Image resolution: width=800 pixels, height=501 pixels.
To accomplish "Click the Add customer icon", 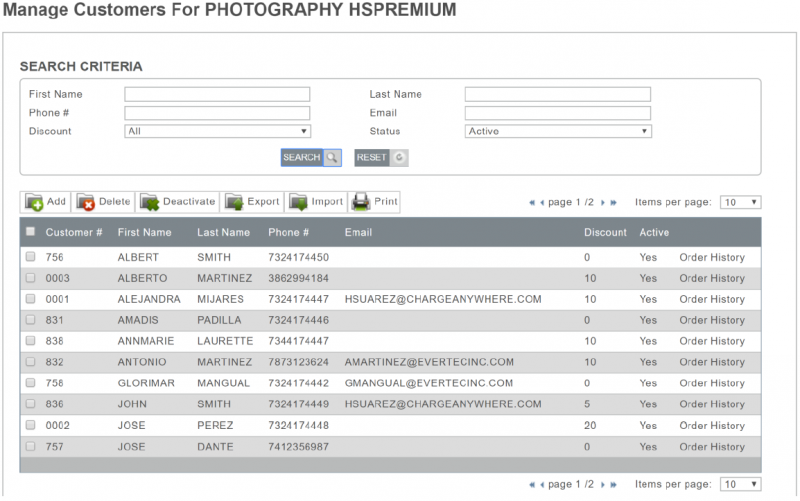I will 34,202.
